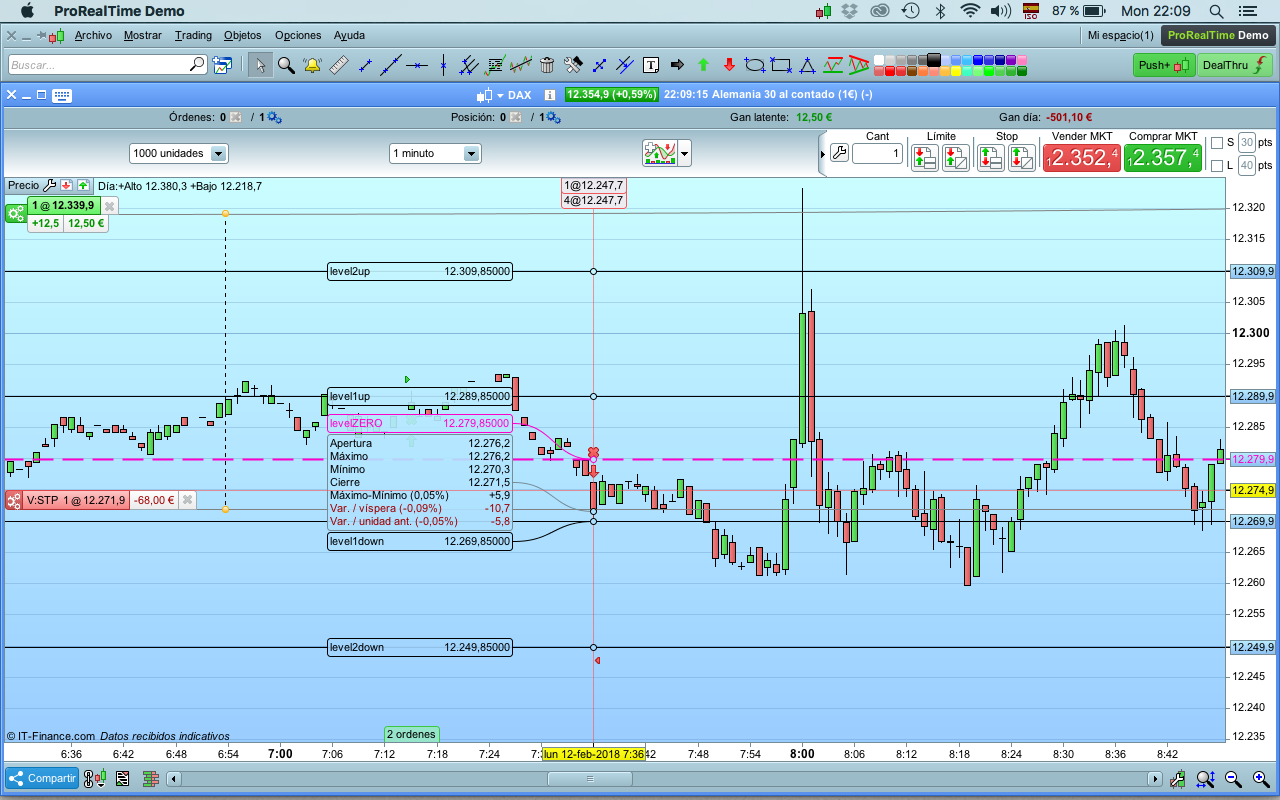This screenshot has width=1280, height=800.
Task: Open the Objetos menu
Action: click(x=242, y=35)
